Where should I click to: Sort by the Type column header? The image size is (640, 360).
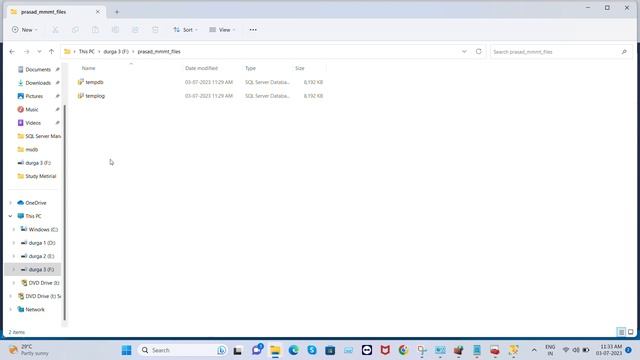[250, 68]
